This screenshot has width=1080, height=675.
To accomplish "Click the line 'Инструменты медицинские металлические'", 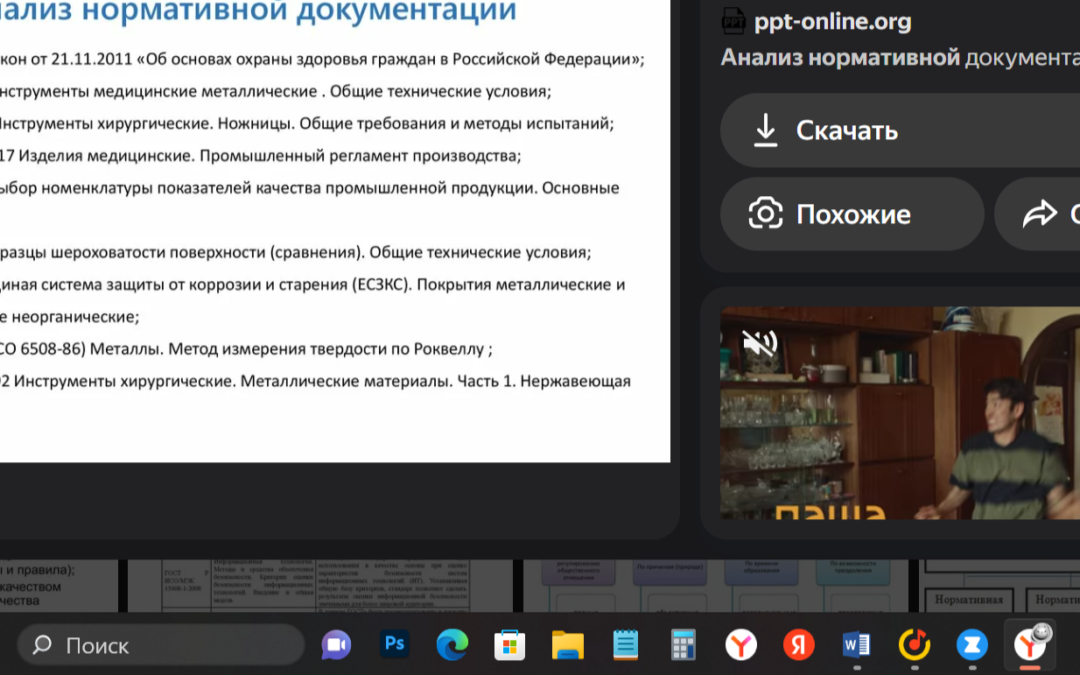I will 276,91.
